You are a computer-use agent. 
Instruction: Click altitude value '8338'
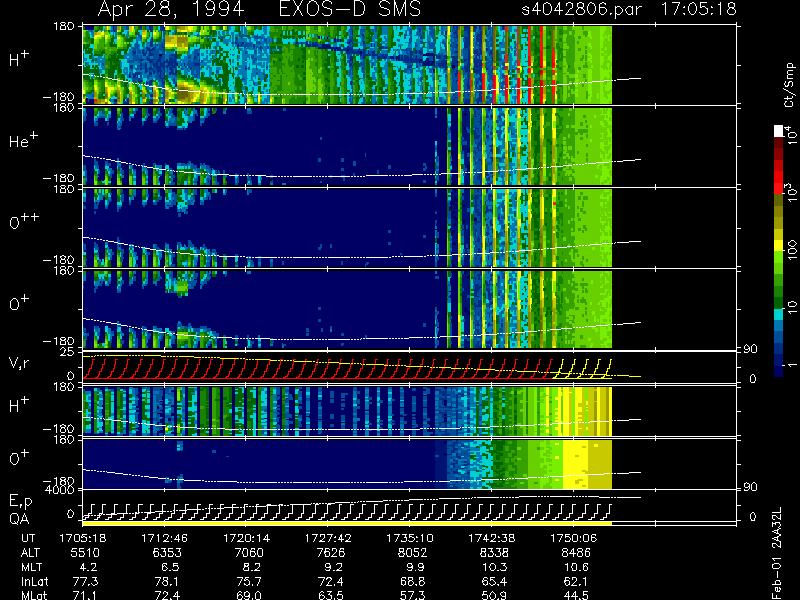point(494,553)
